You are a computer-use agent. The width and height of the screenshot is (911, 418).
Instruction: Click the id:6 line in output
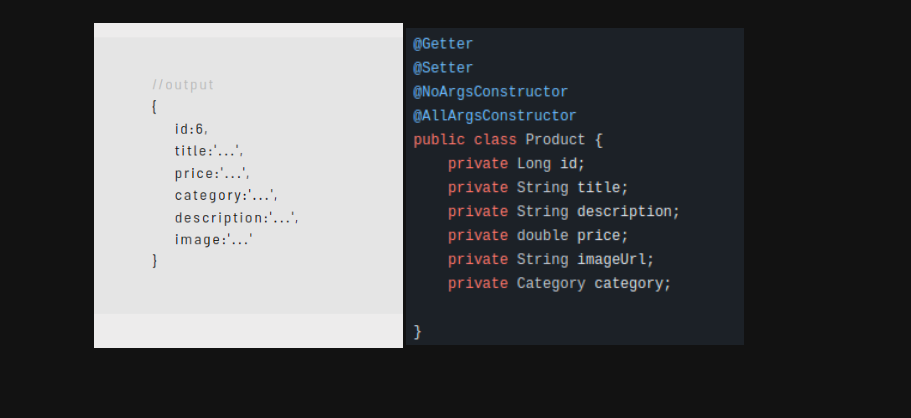pos(191,129)
